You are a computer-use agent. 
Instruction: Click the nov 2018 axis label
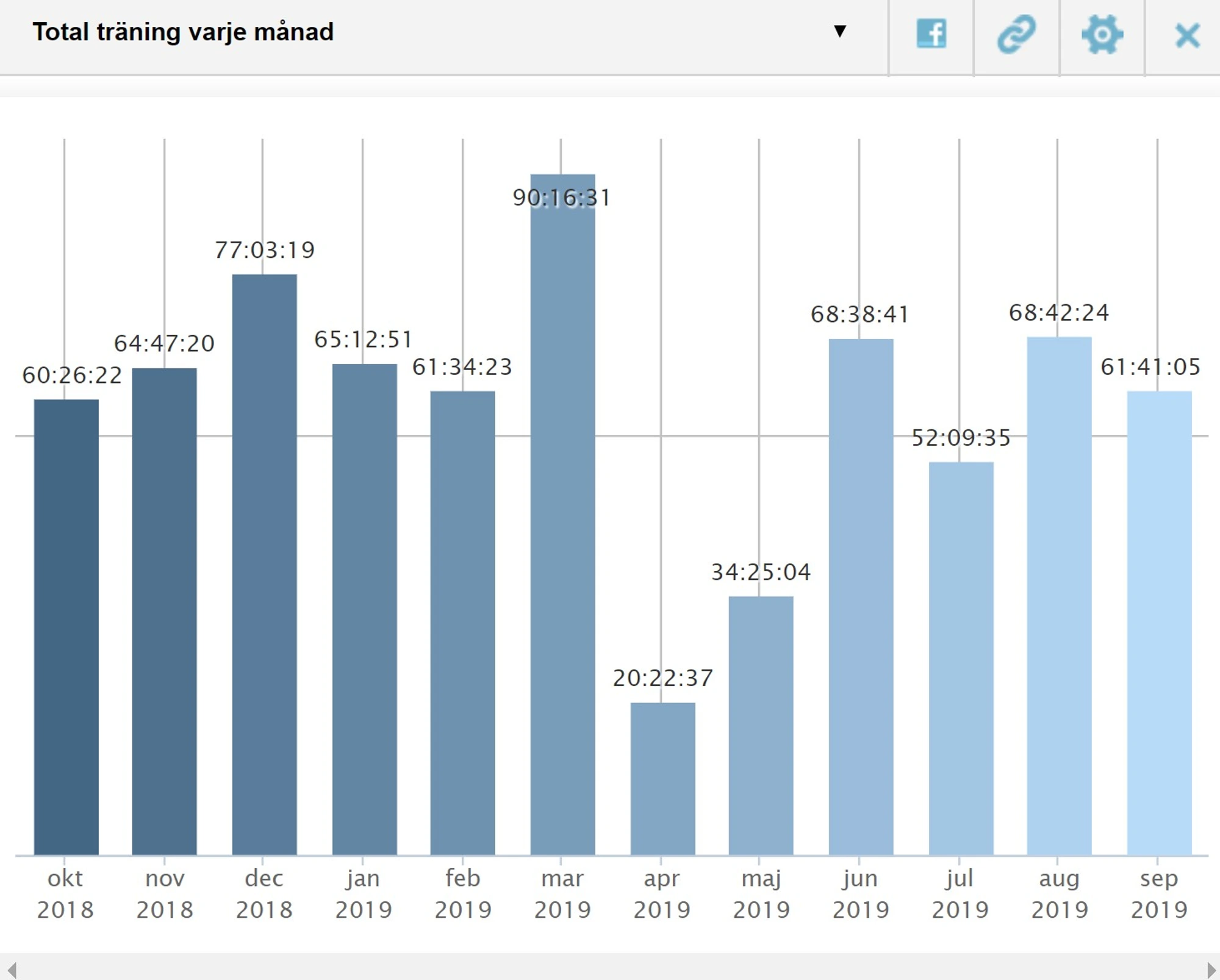(165, 893)
